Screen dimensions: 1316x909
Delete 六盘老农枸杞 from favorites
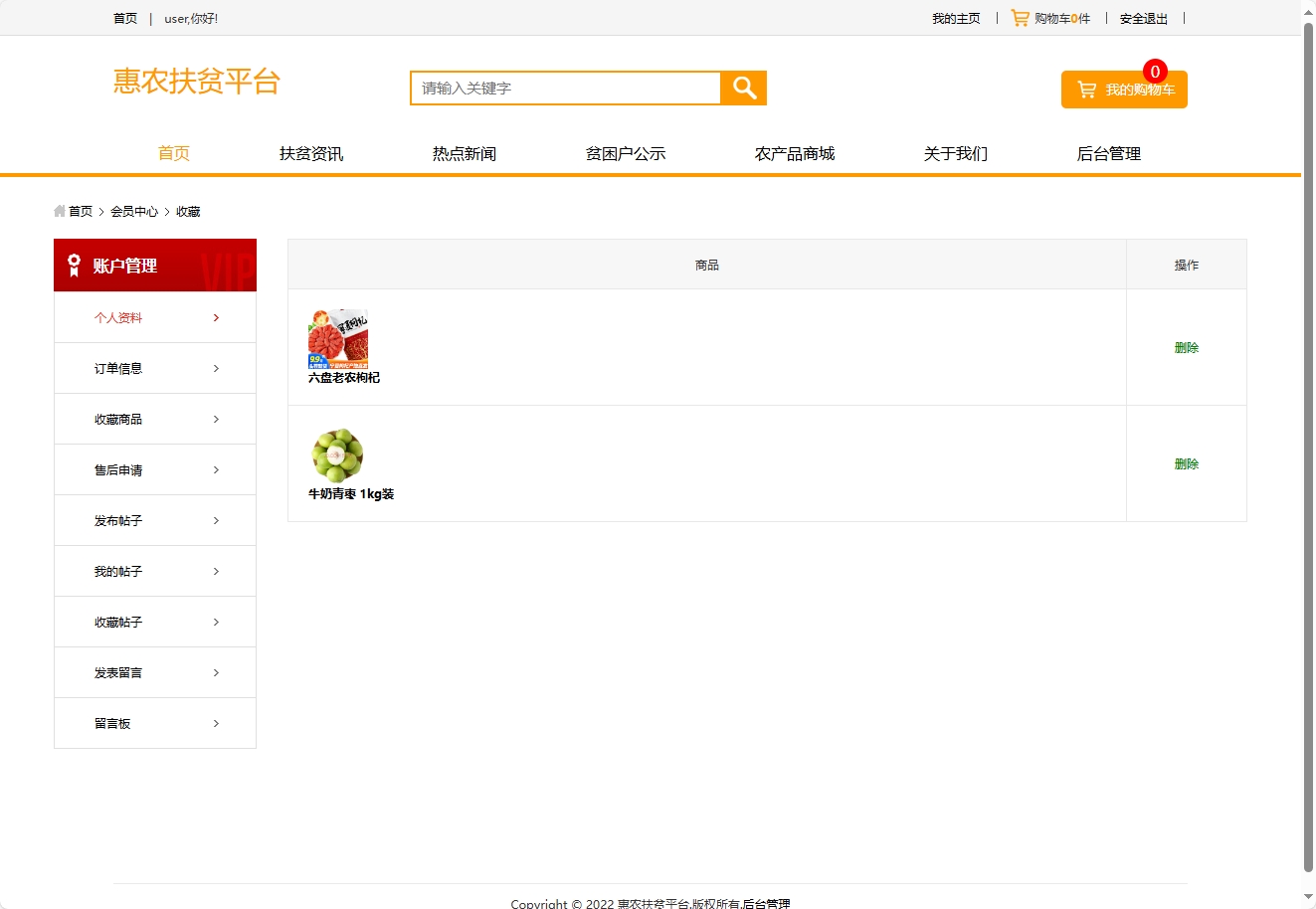point(1186,347)
